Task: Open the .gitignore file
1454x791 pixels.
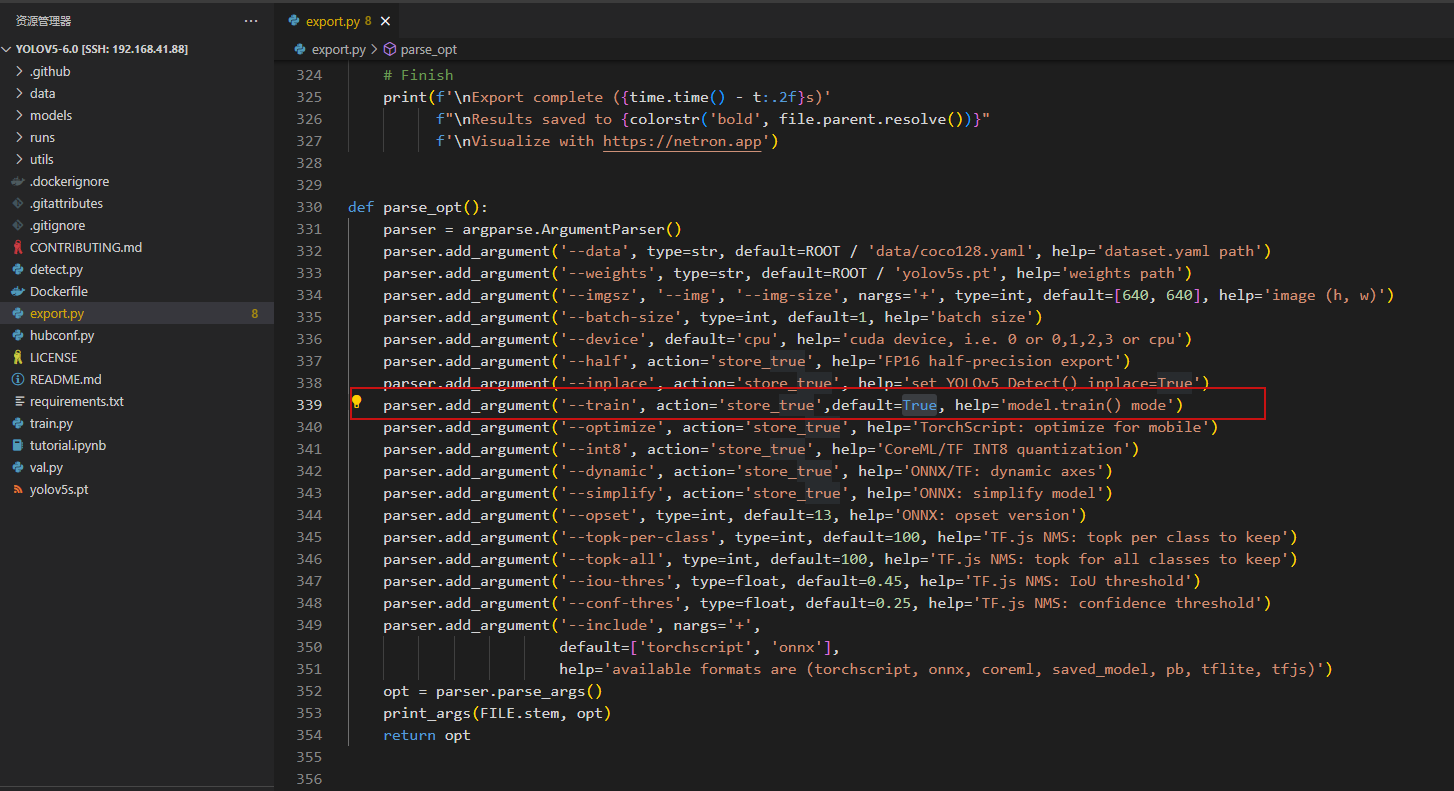Action: point(137,225)
